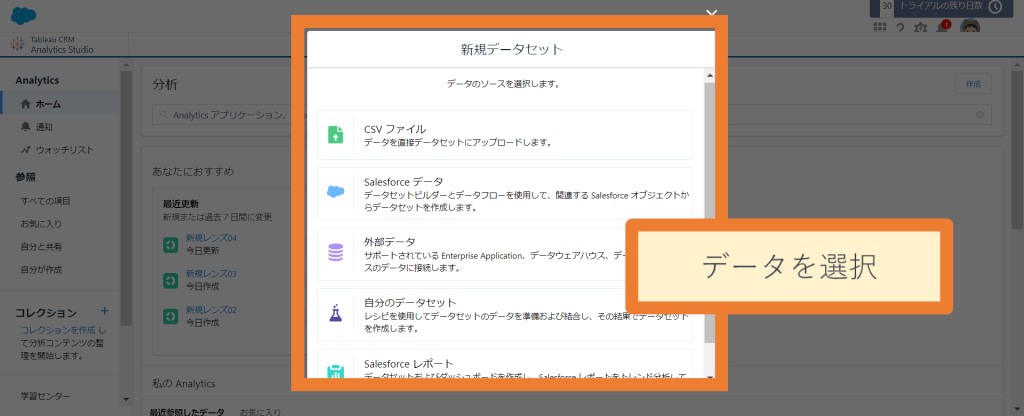Click the dialog scrollbar up arrow
The image size is (1024, 416).
(710, 76)
